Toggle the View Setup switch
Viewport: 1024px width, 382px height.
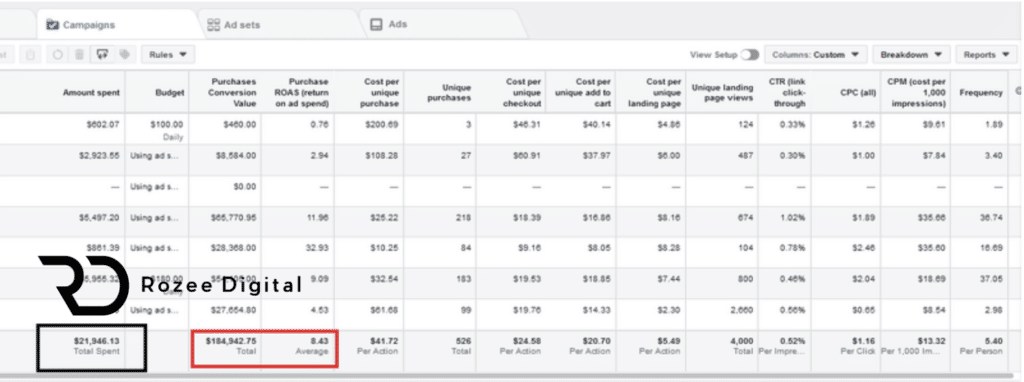click(750, 55)
